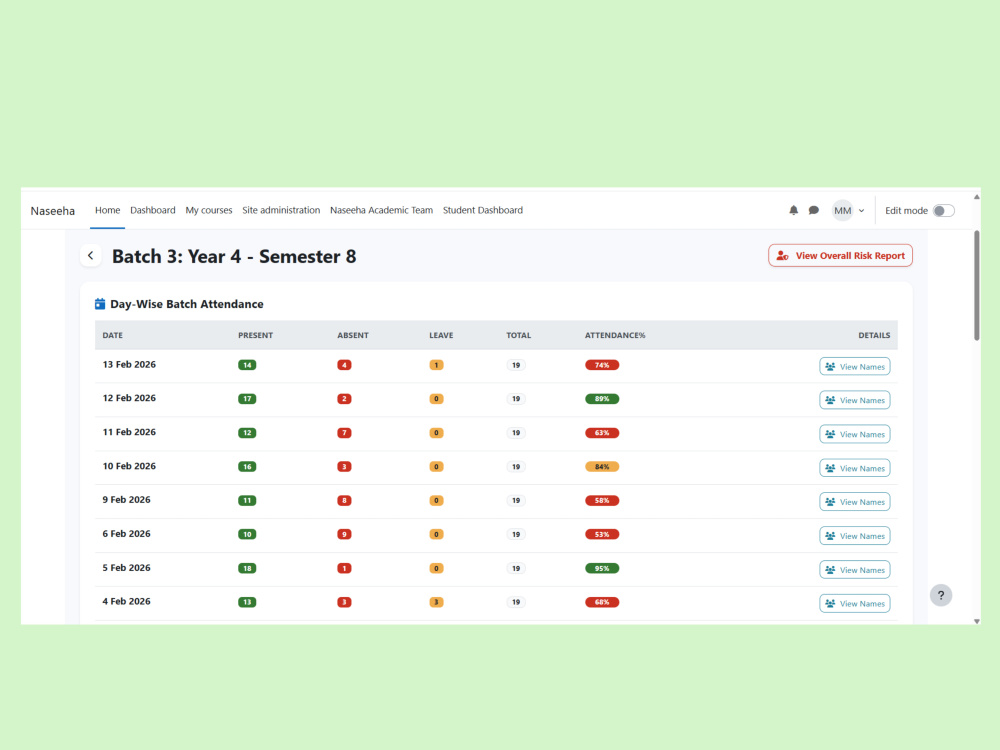Click the Naseeha site brand link
Viewport: 1000px width, 750px height.
(52, 211)
